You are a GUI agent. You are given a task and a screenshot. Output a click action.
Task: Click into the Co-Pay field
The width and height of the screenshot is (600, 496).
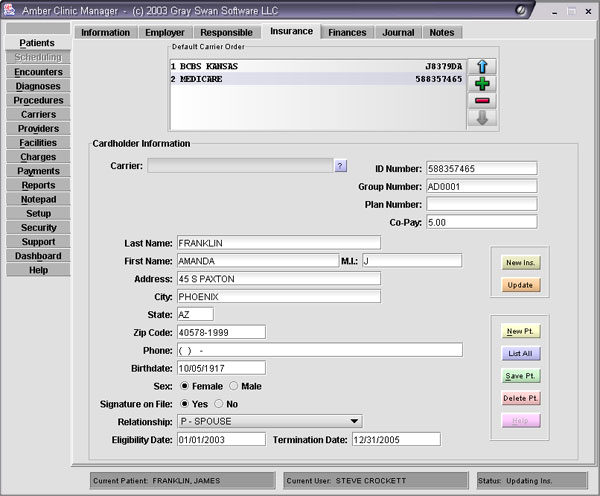481,222
